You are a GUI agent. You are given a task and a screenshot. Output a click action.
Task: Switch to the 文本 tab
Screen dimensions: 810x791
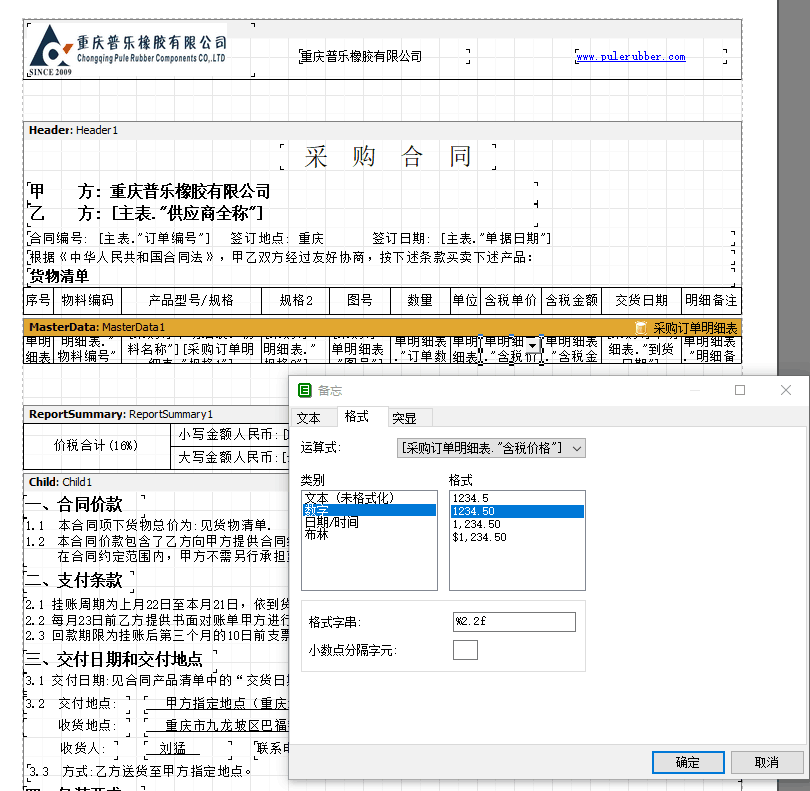coord(308,418)
